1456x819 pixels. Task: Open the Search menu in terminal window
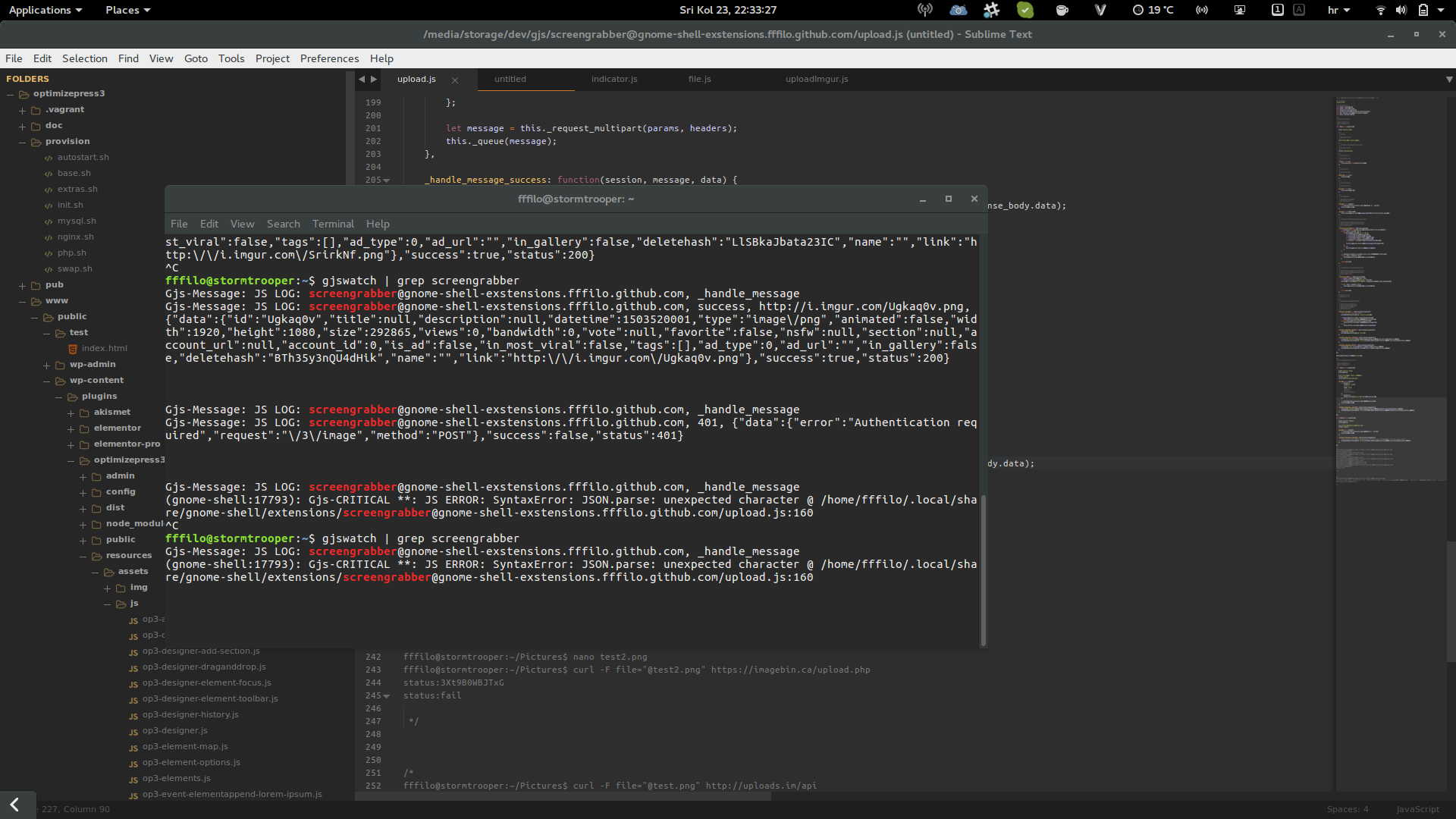[x=283, y=224]
